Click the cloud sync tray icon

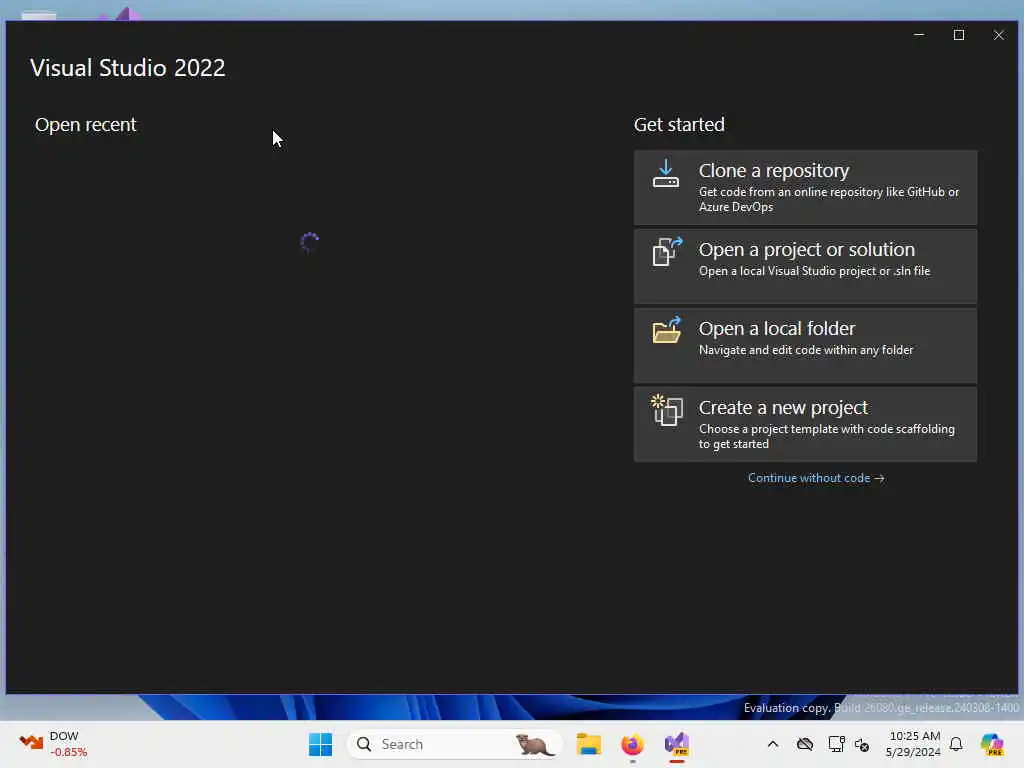point(805,744)
